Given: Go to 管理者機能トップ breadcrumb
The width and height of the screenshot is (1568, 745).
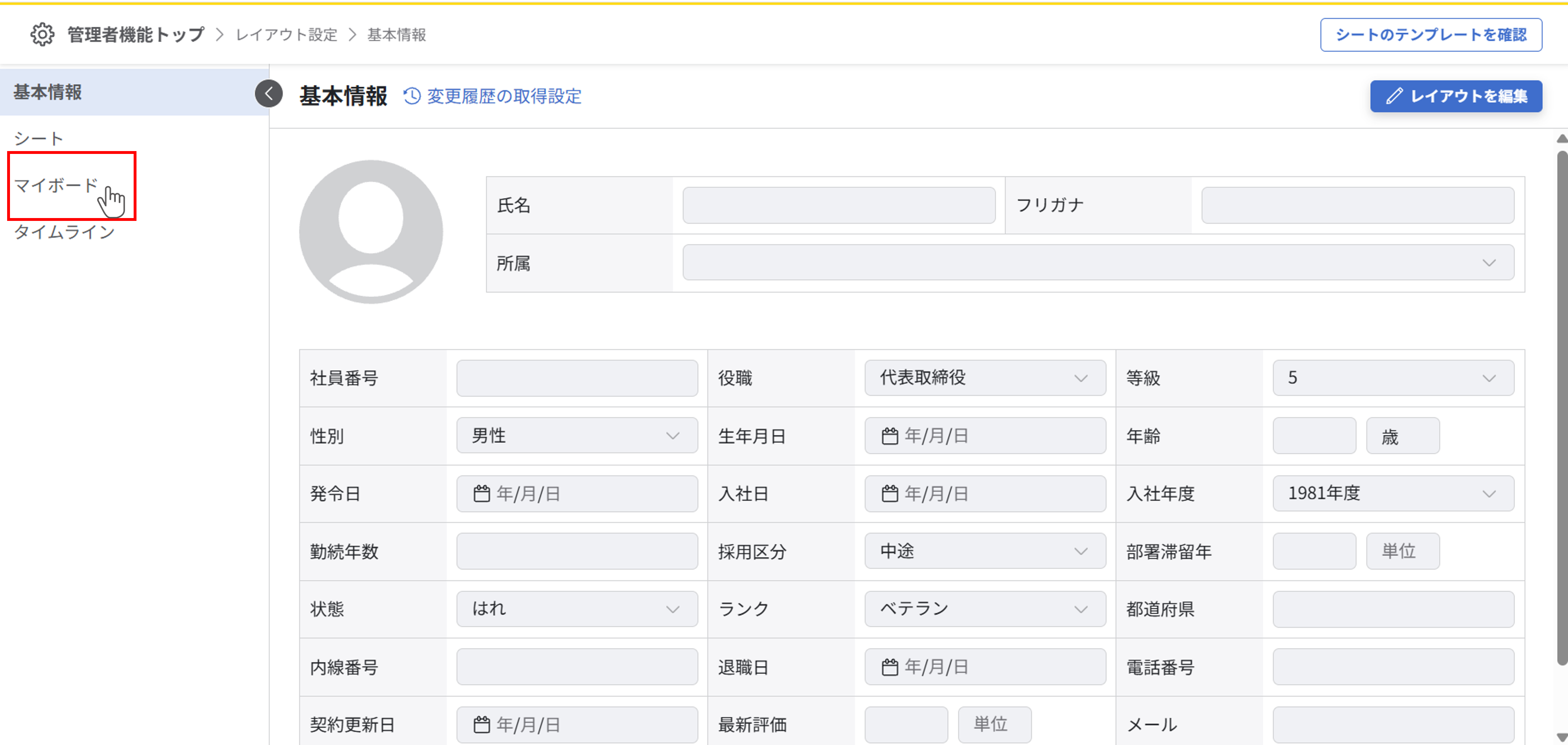Looking at the screenshot, I should 135,35.
